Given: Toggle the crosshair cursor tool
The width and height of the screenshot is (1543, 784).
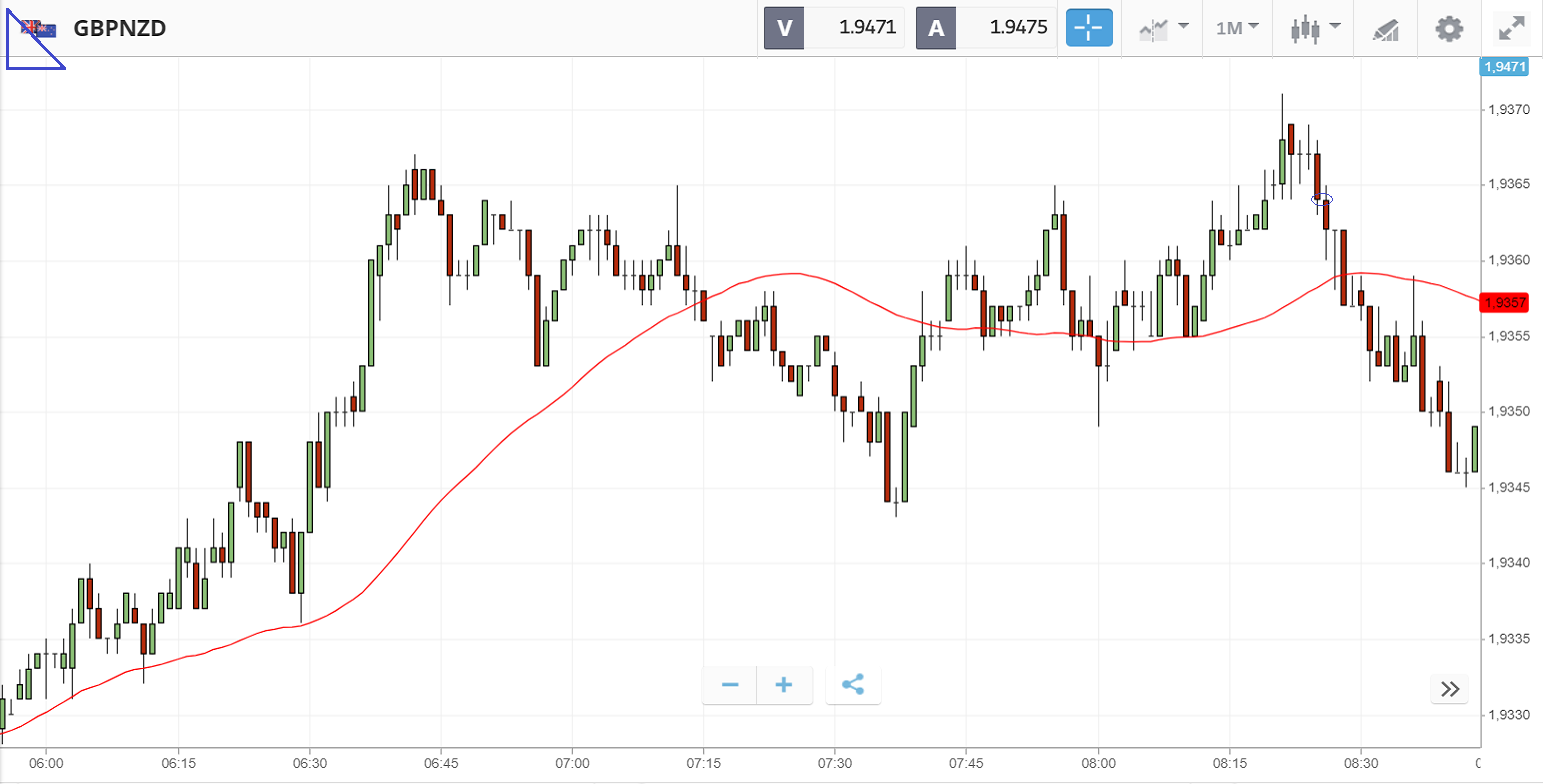Looking at the screenshot, I should pos(1089,28).
